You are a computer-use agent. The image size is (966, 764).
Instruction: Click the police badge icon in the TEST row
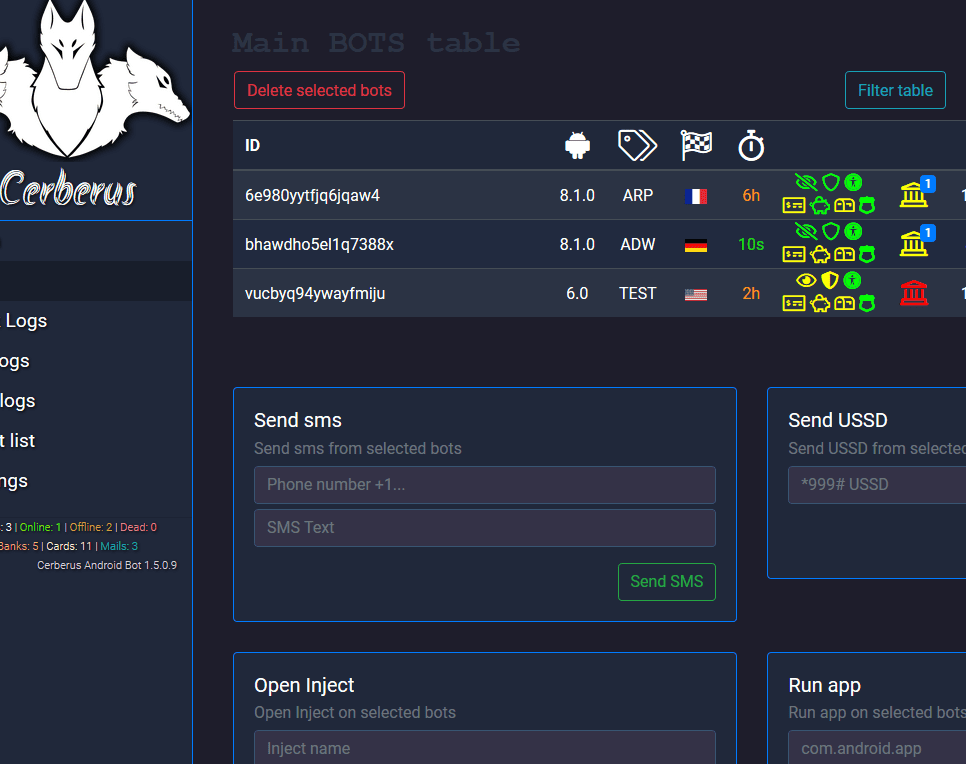pos(867,303)
